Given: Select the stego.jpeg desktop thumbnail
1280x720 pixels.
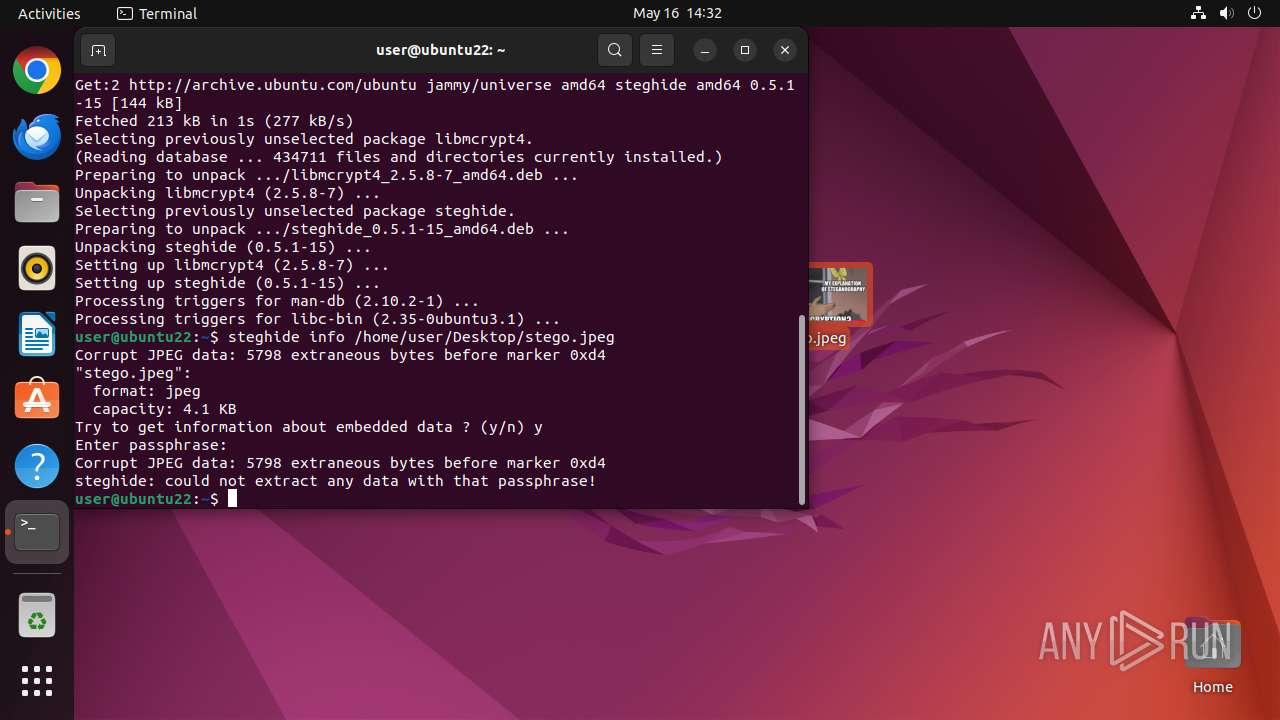Looking at the screenshot, I should tap(839, 295).
